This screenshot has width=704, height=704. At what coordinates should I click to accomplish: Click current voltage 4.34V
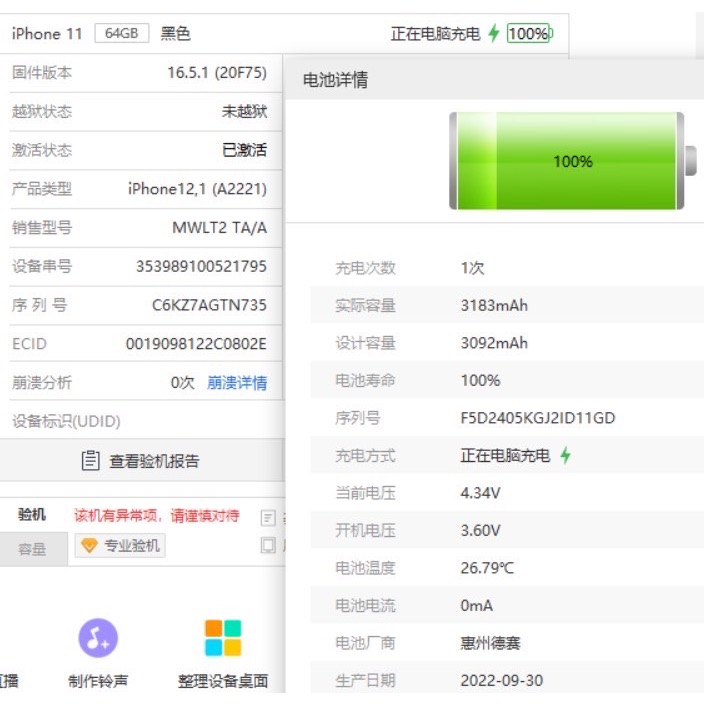coord(480,493)
